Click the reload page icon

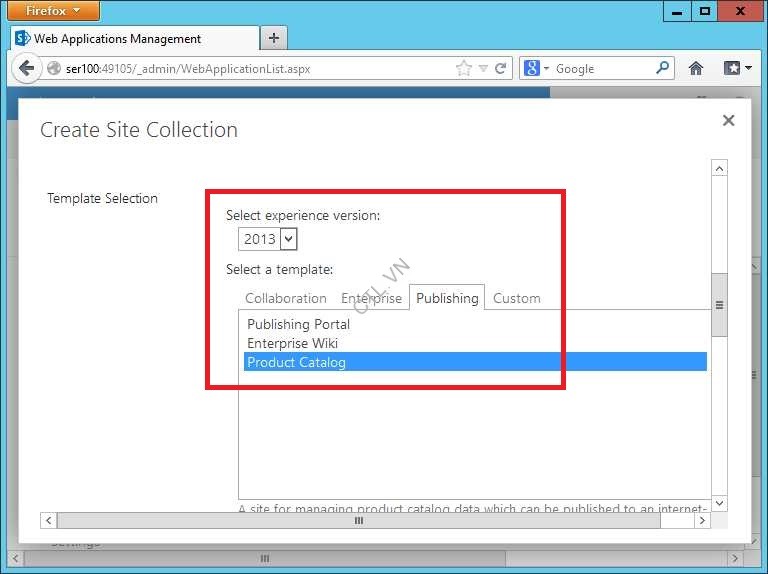point(501,68)
